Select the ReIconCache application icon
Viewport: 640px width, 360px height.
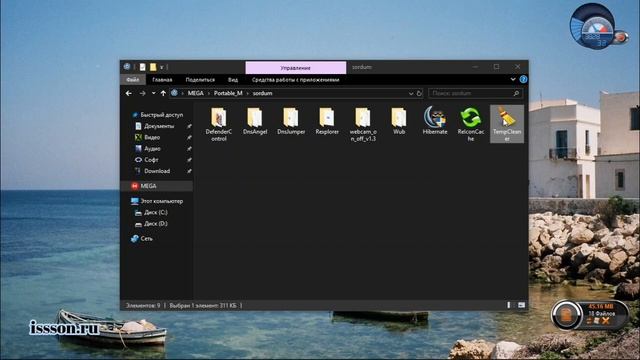click(471, 124)
